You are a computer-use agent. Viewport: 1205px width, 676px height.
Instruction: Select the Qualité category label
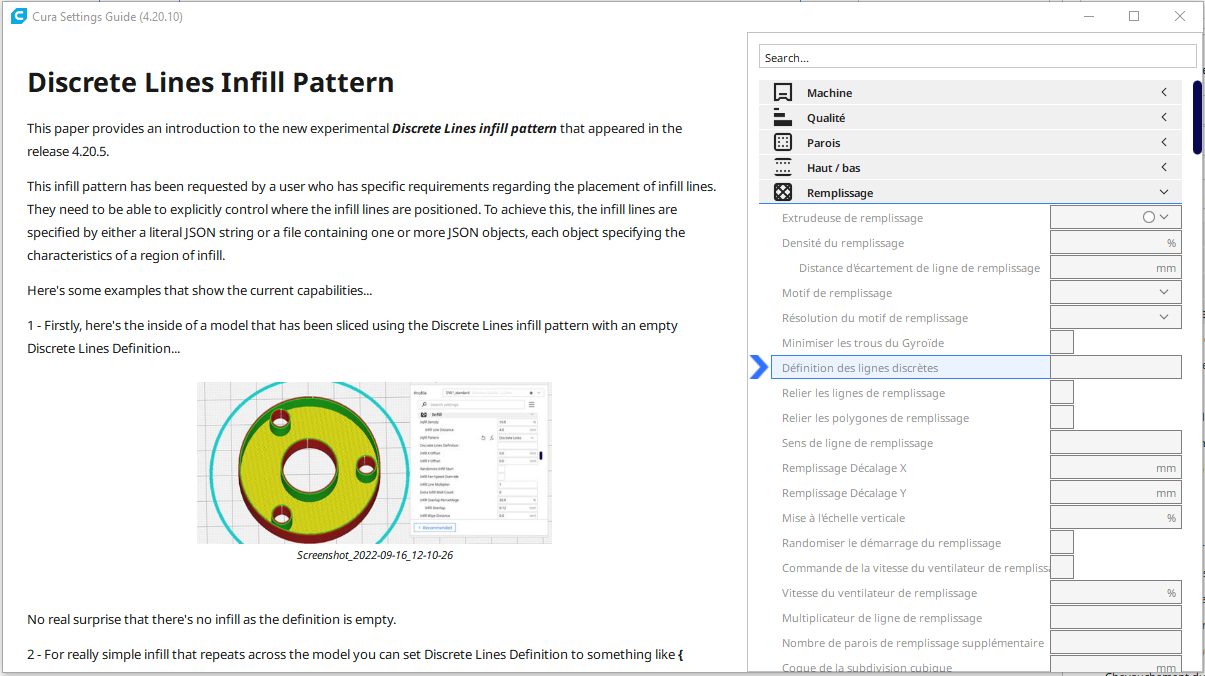click(826, 118)
